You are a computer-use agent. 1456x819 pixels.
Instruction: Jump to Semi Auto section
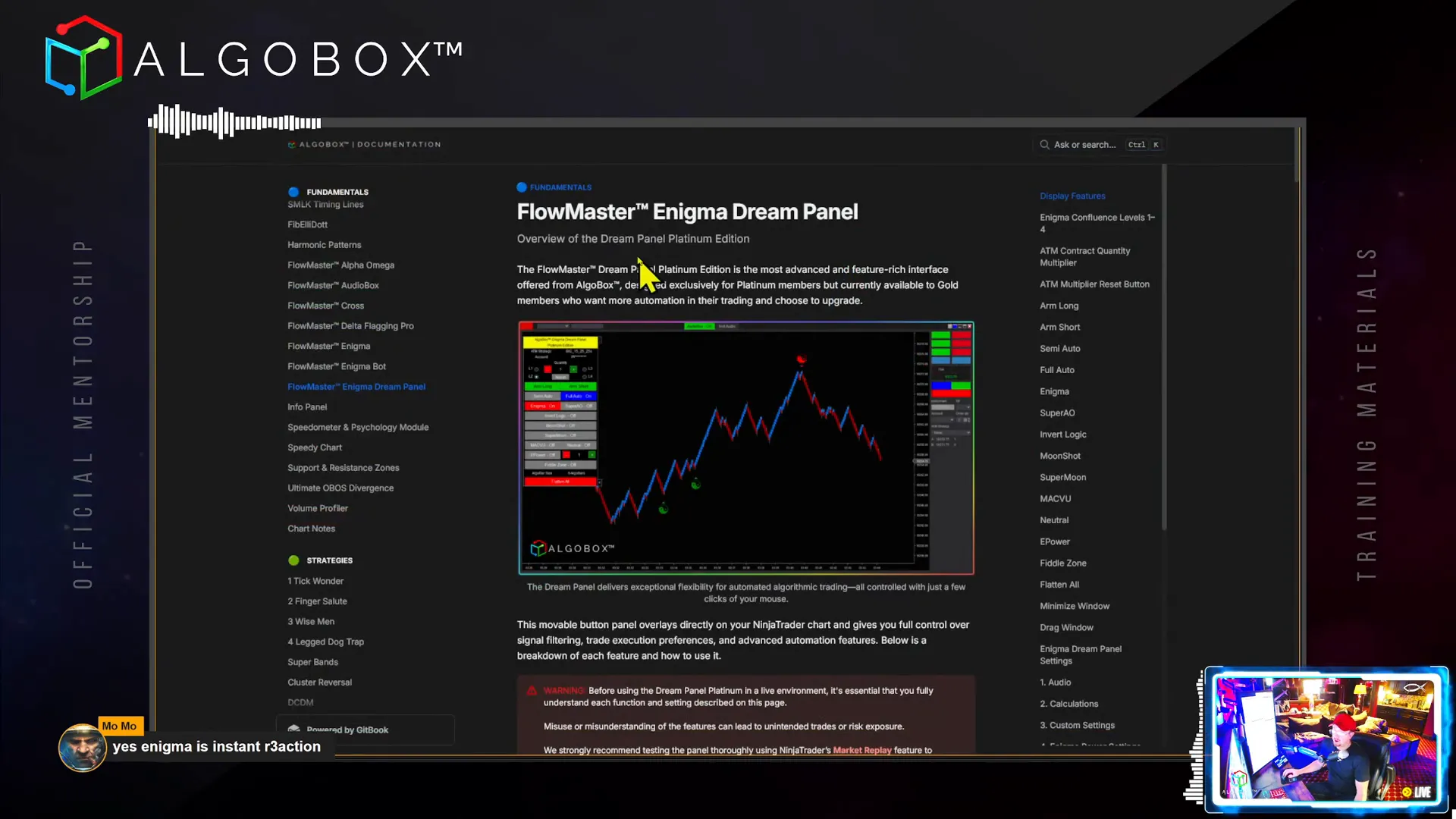1059,349
